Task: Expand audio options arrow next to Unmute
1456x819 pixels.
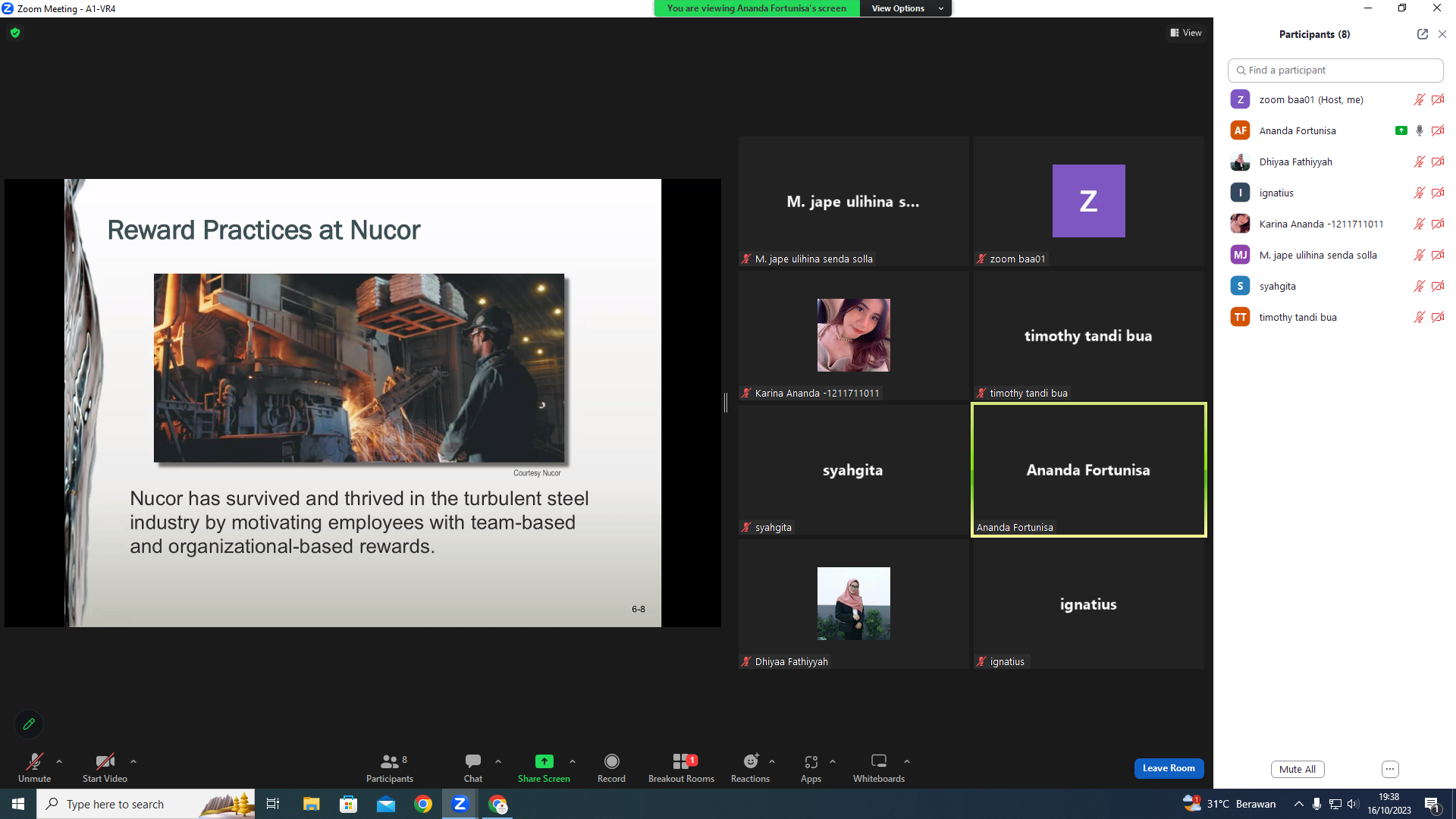Action: click(59, 761)
